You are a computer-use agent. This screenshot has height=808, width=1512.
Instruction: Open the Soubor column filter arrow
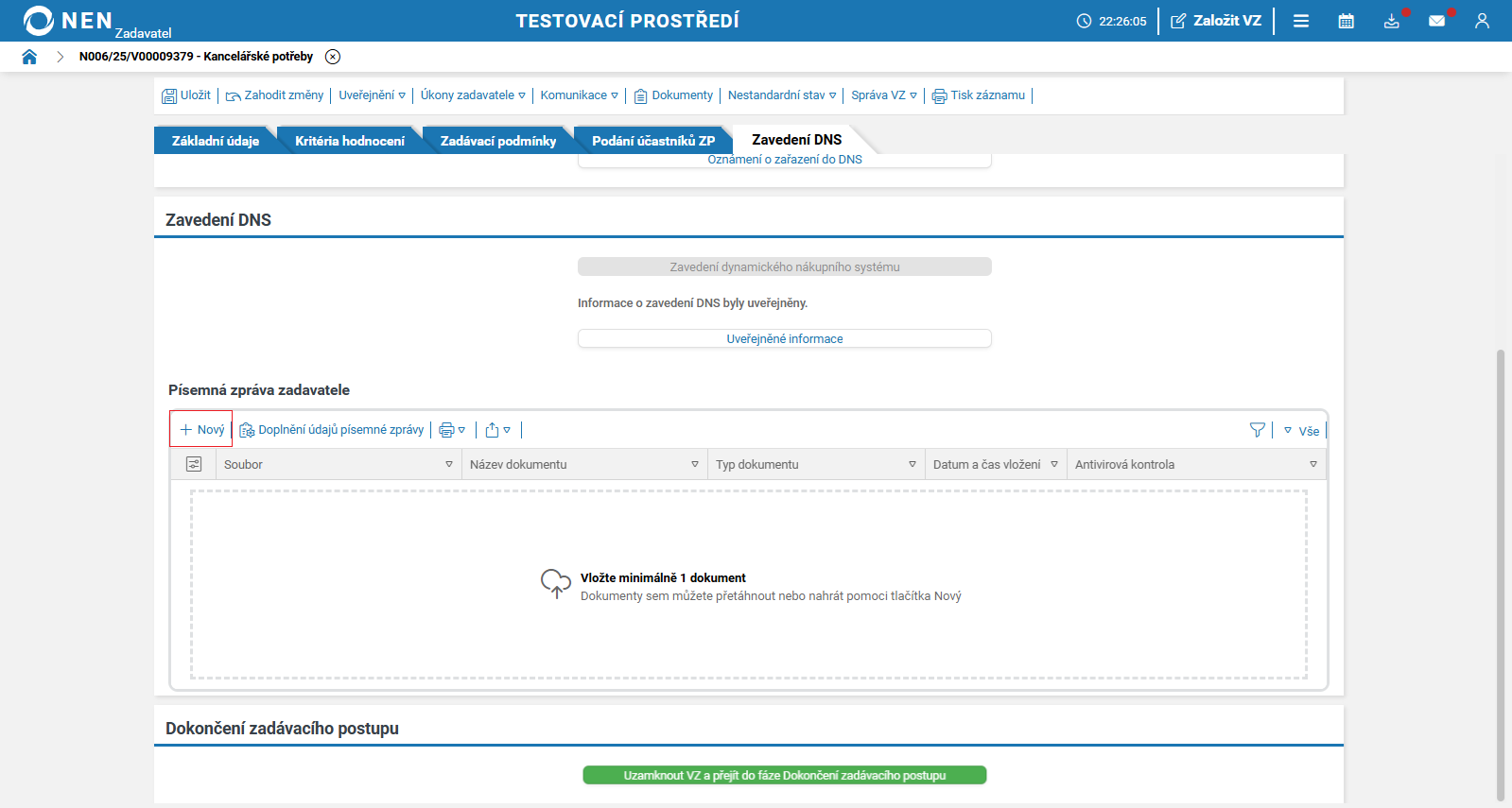click(449, 464)
